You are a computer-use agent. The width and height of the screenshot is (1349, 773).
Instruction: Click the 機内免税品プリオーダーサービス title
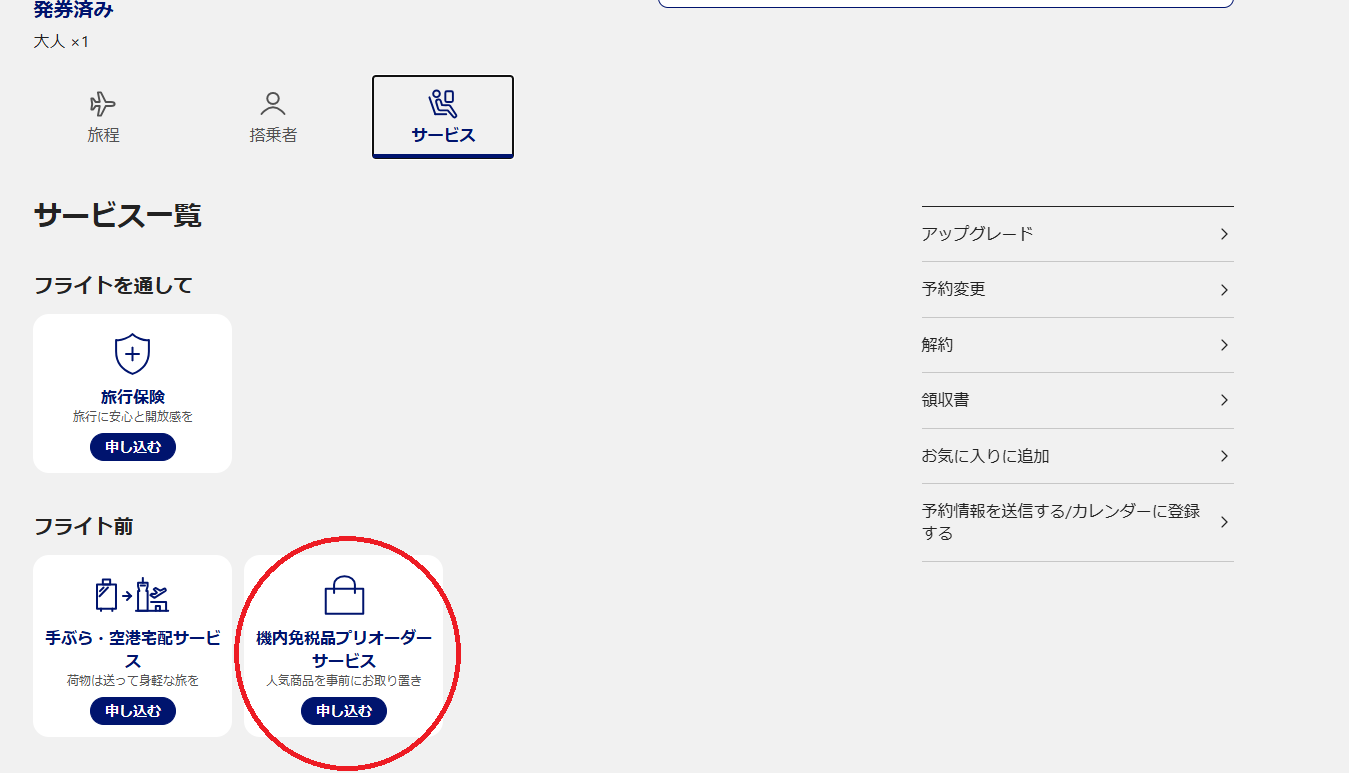344,649
